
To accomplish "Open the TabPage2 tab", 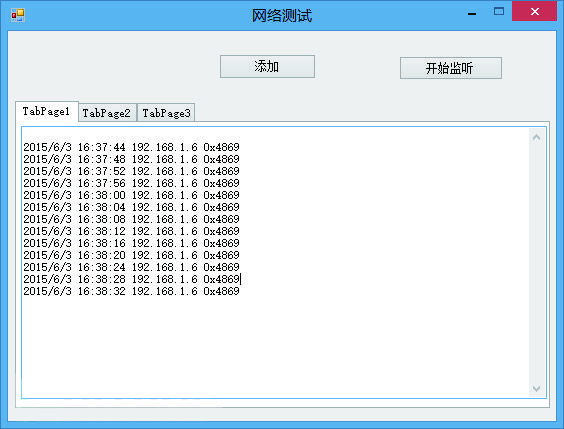I will (107, 113).
